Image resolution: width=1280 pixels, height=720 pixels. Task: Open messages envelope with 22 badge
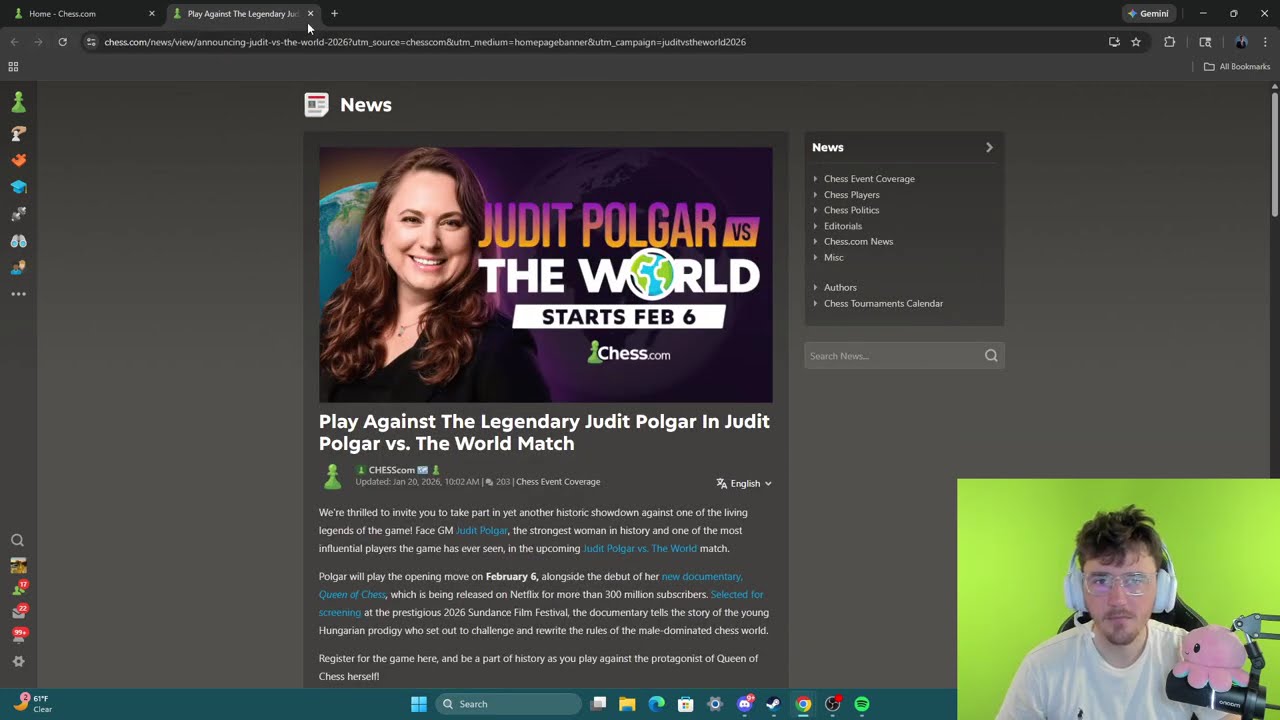[18, 611]
